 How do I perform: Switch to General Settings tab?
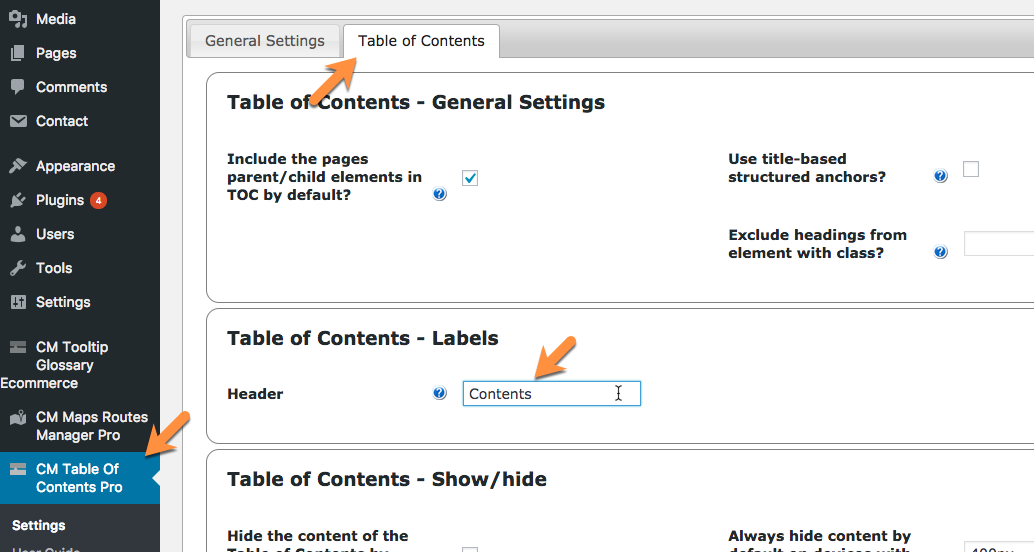[x=264, y=41]
